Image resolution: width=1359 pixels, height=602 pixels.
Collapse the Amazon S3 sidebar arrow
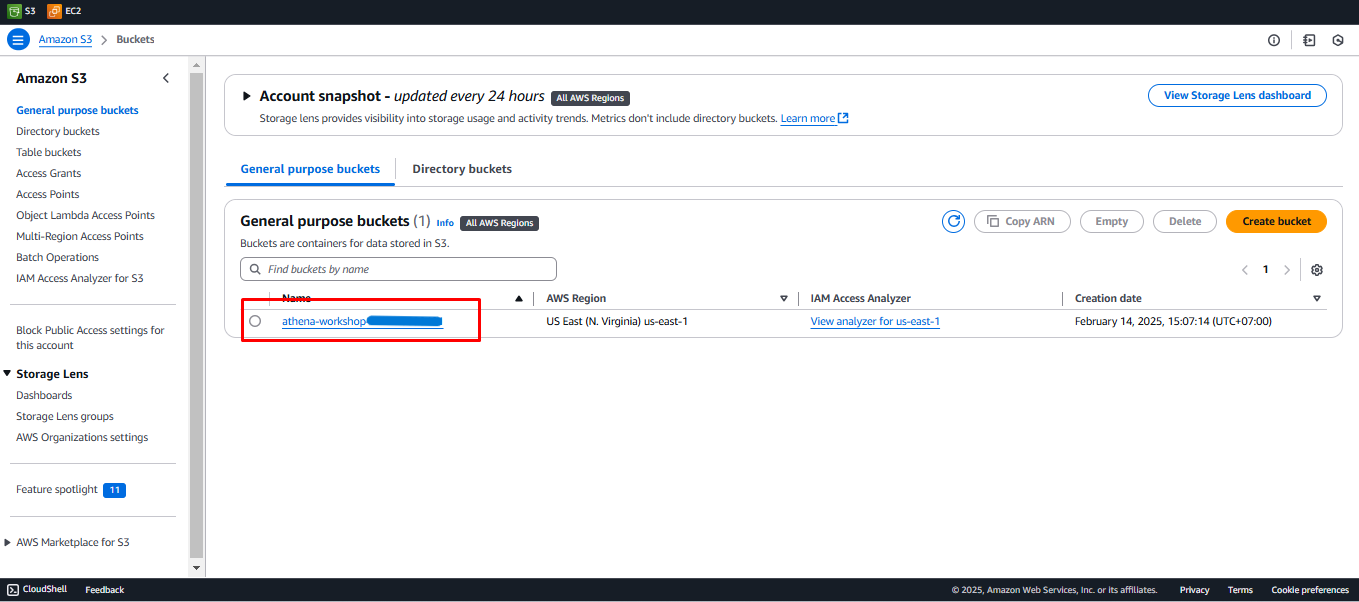coord(166,78)
